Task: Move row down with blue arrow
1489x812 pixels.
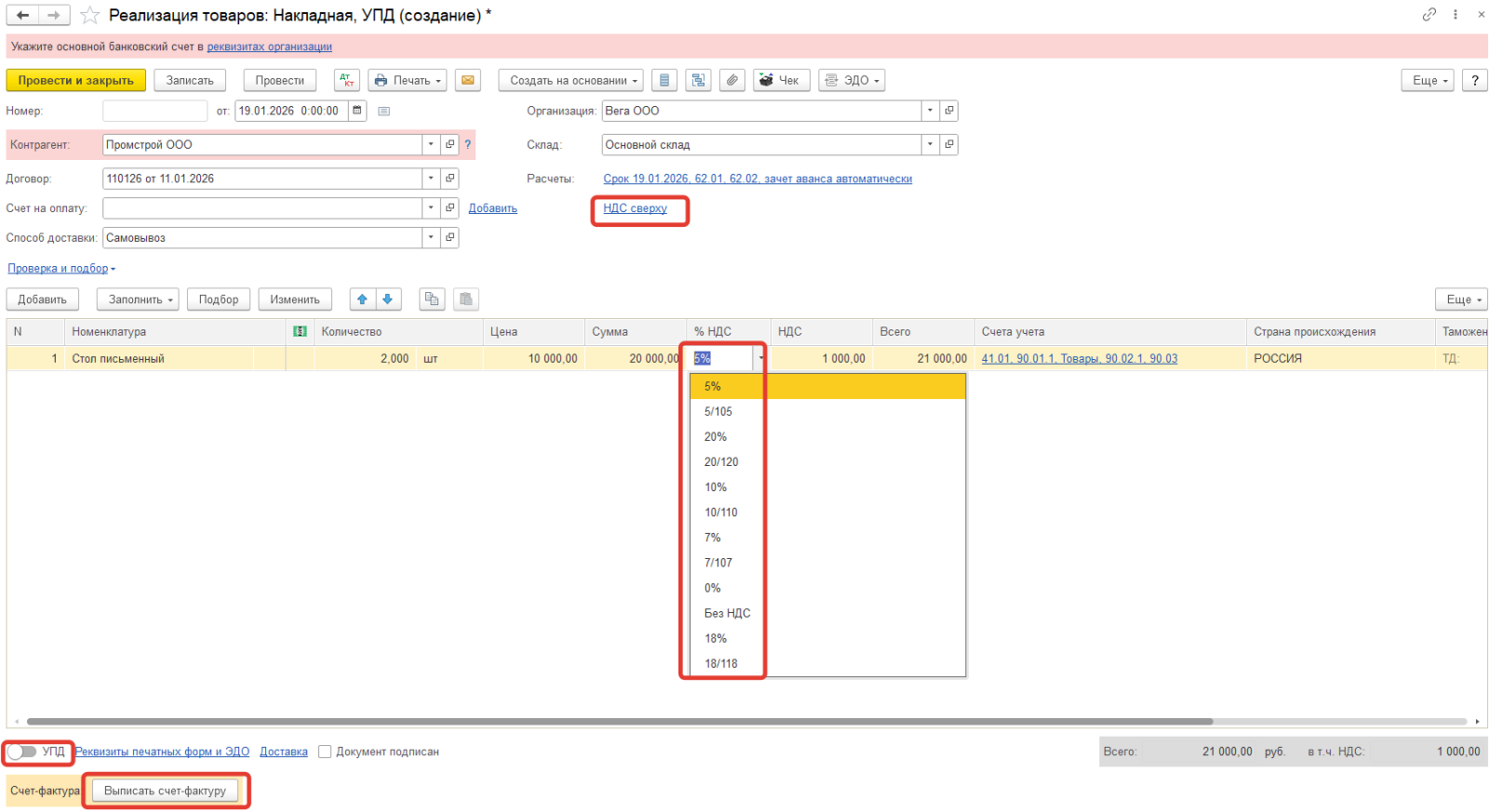Action: [x=388, y=300]
